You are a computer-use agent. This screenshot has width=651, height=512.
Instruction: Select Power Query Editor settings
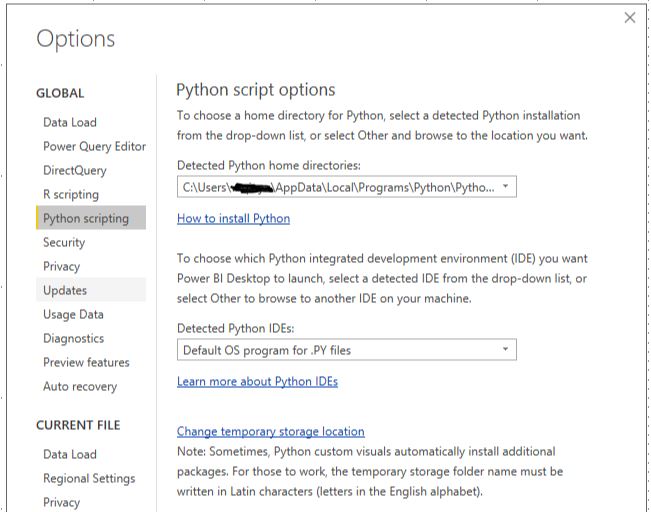tap(94, 147)
